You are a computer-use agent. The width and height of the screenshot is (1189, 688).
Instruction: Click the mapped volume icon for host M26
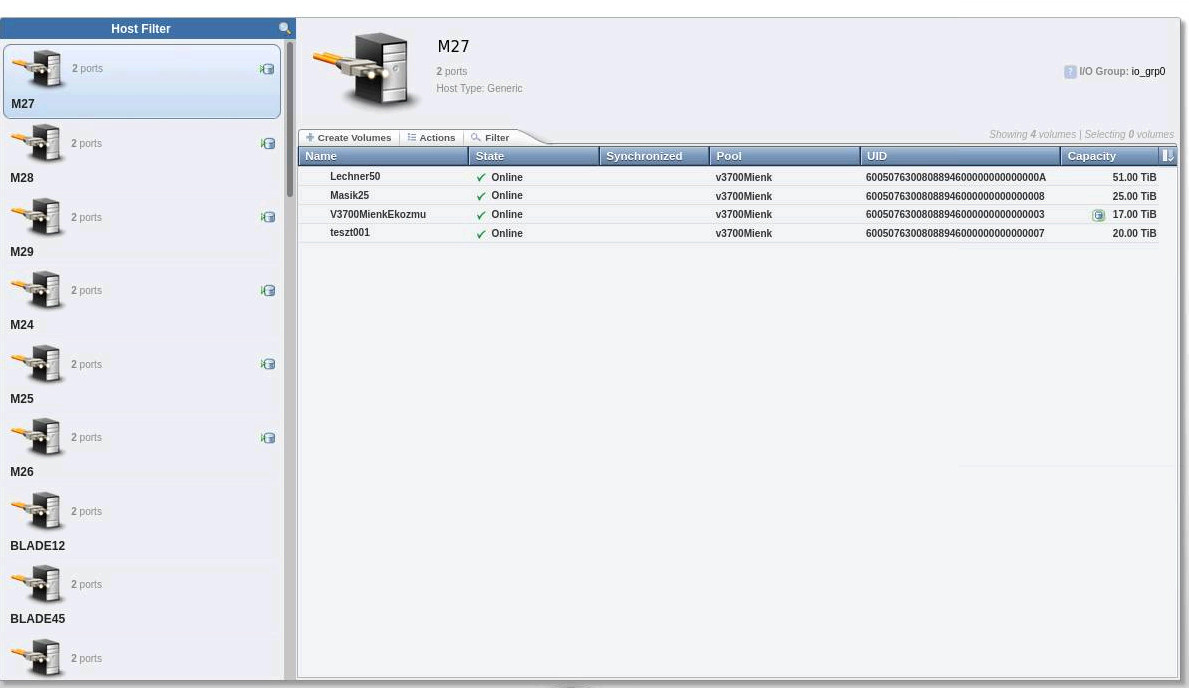[x=267, y=438]
